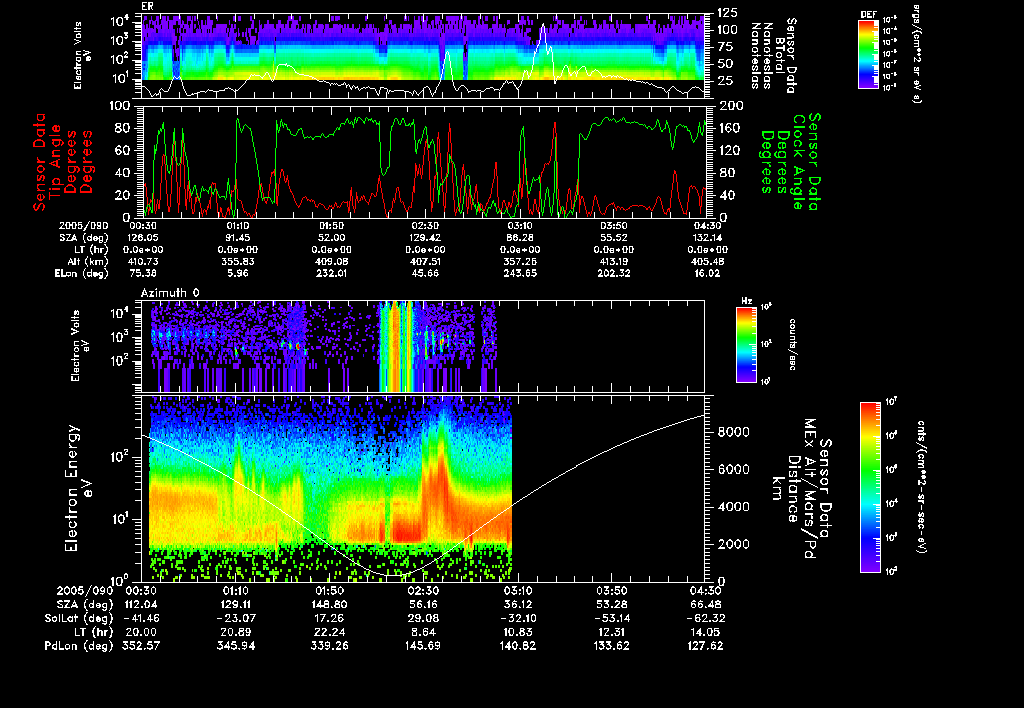Click the 'Electron Energy eV' axis label
This screenshot has height=708, width=1024.
click(x=79, y=489)
